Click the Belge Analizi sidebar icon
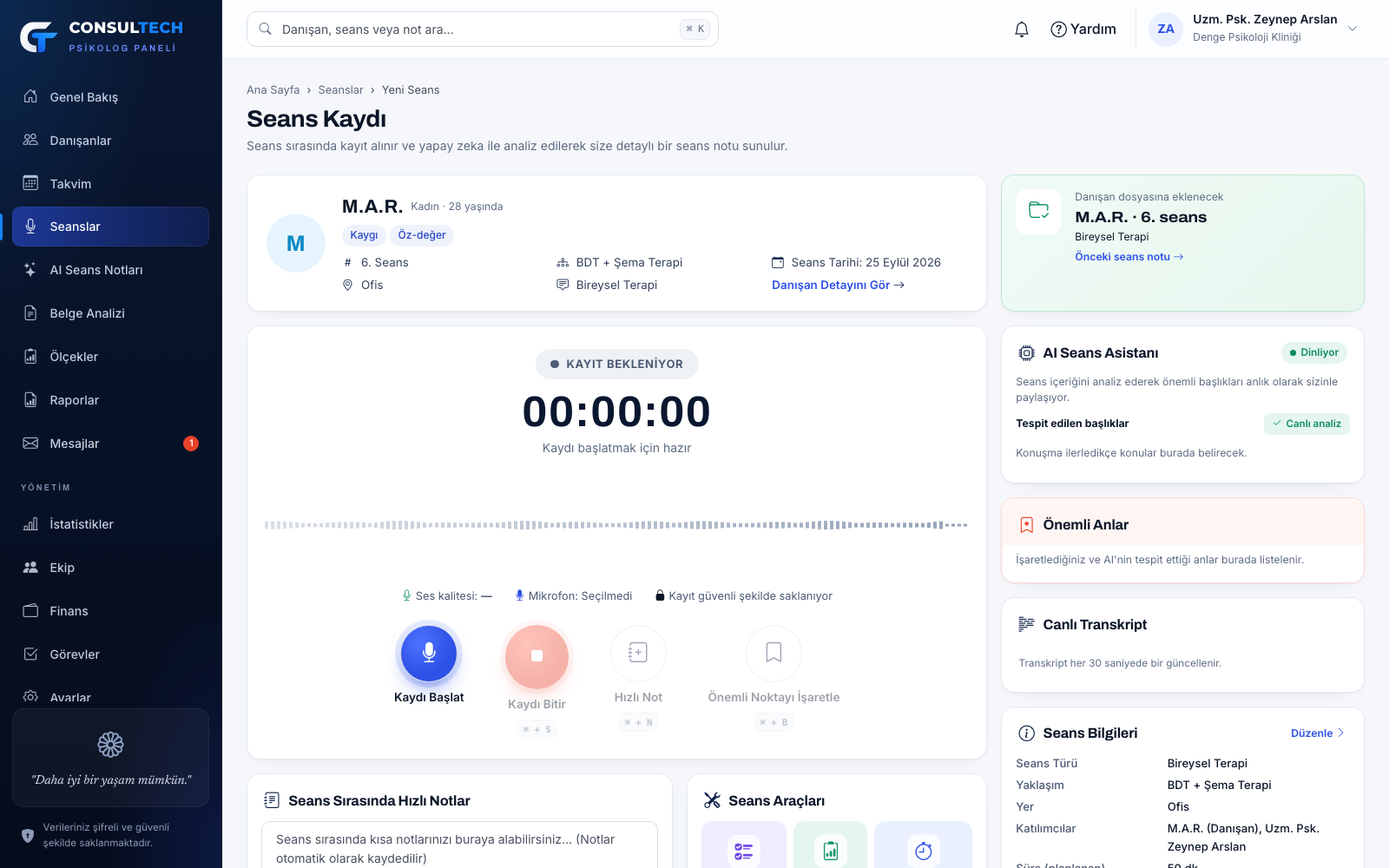 [x=30, y=313]
